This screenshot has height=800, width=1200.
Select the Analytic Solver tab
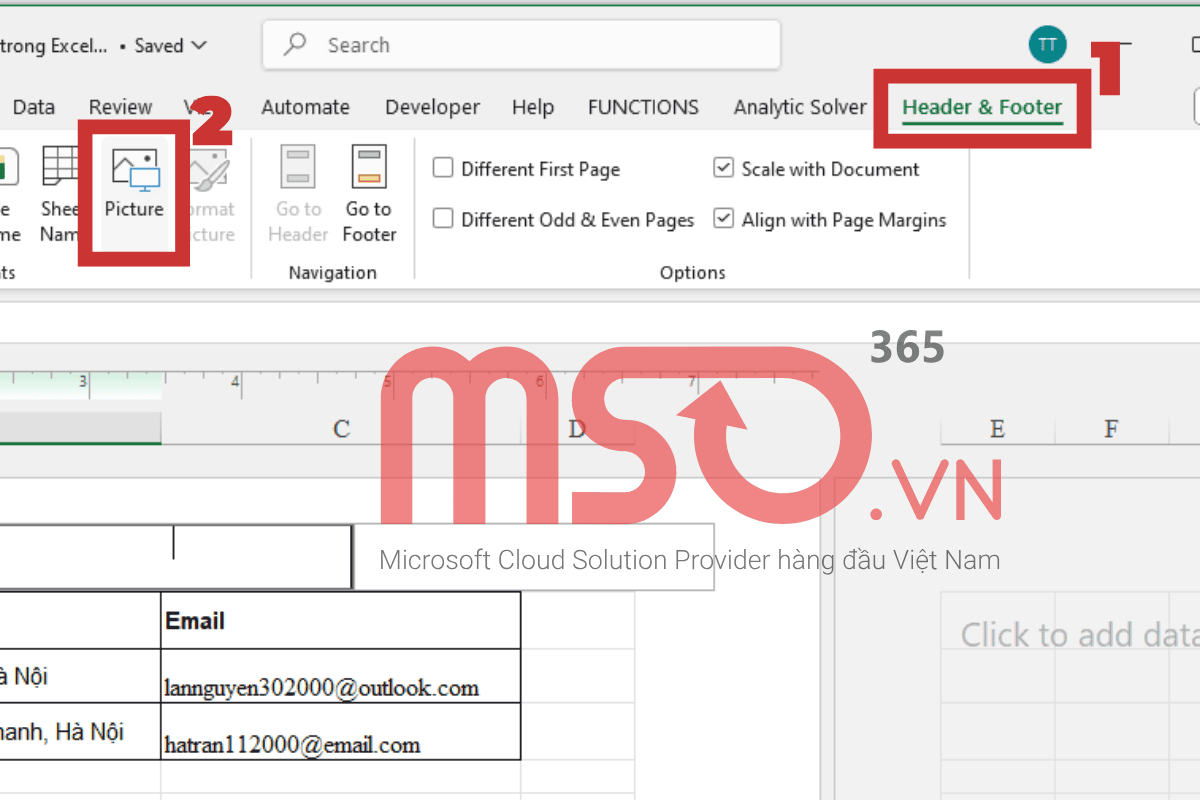800,107
